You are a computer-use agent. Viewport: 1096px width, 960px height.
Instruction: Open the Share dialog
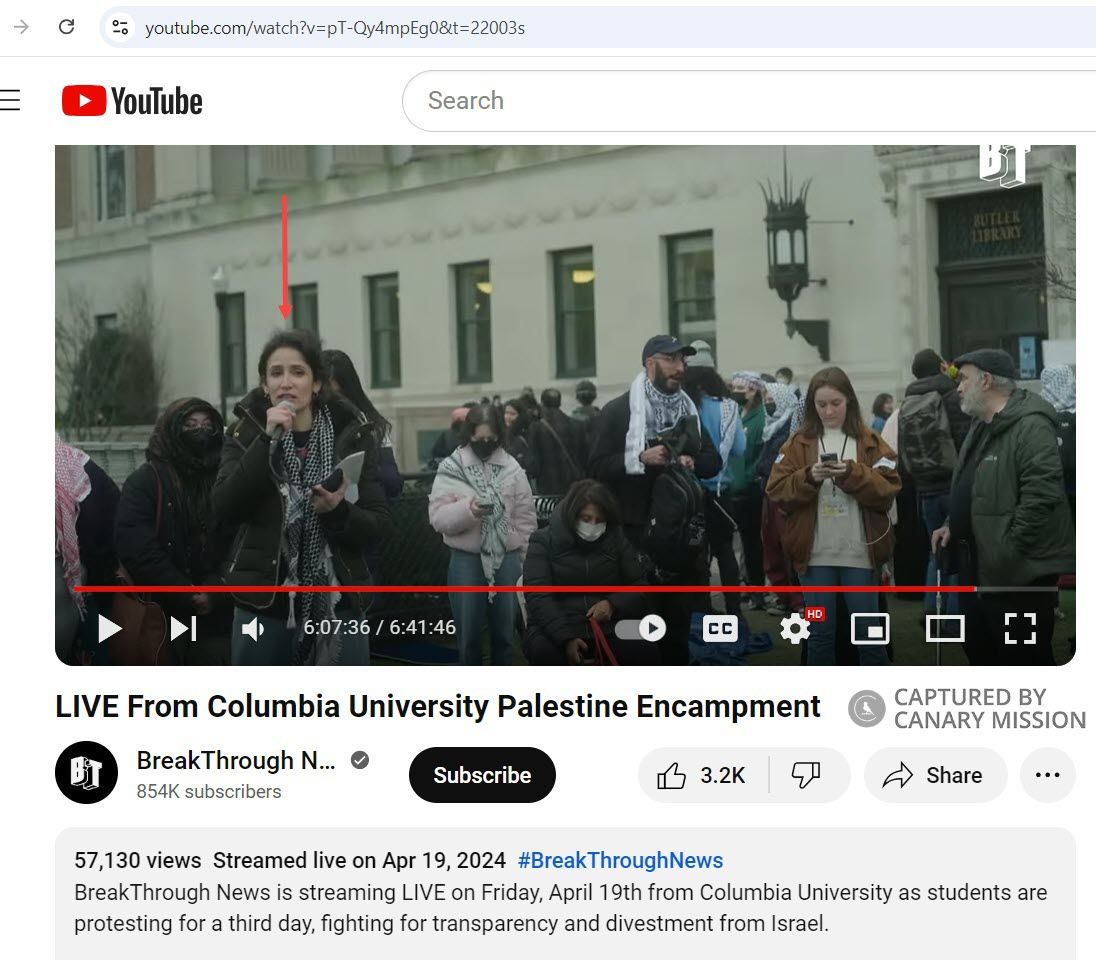(x=935, y=775)
